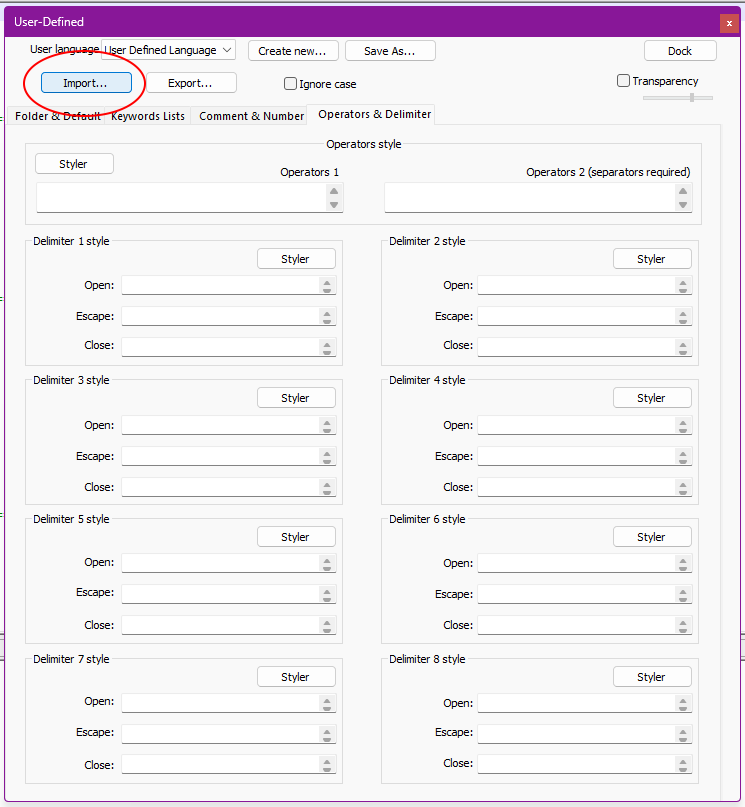Click the Operators 2 separators stepper
Image resolution: width=745 pixels, height=807 pixels.
(682, 197)
